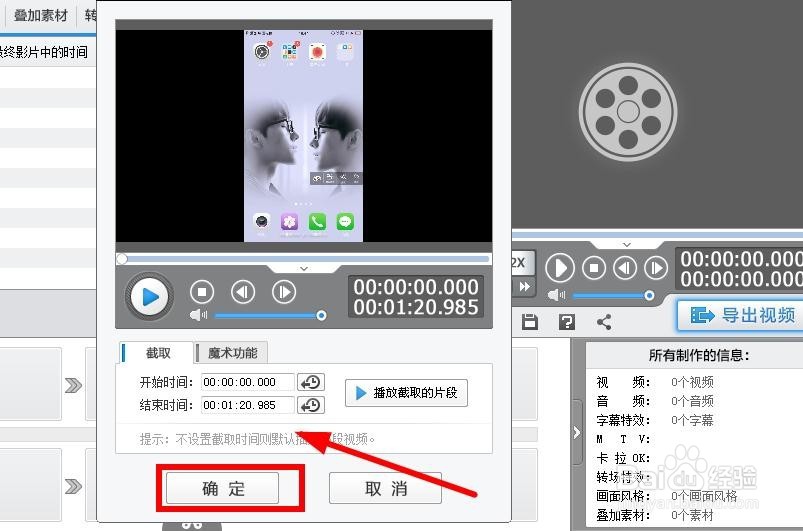
Task: Click the film reel preview in main window
Action: pyautogui.click(x=628, y=112)
